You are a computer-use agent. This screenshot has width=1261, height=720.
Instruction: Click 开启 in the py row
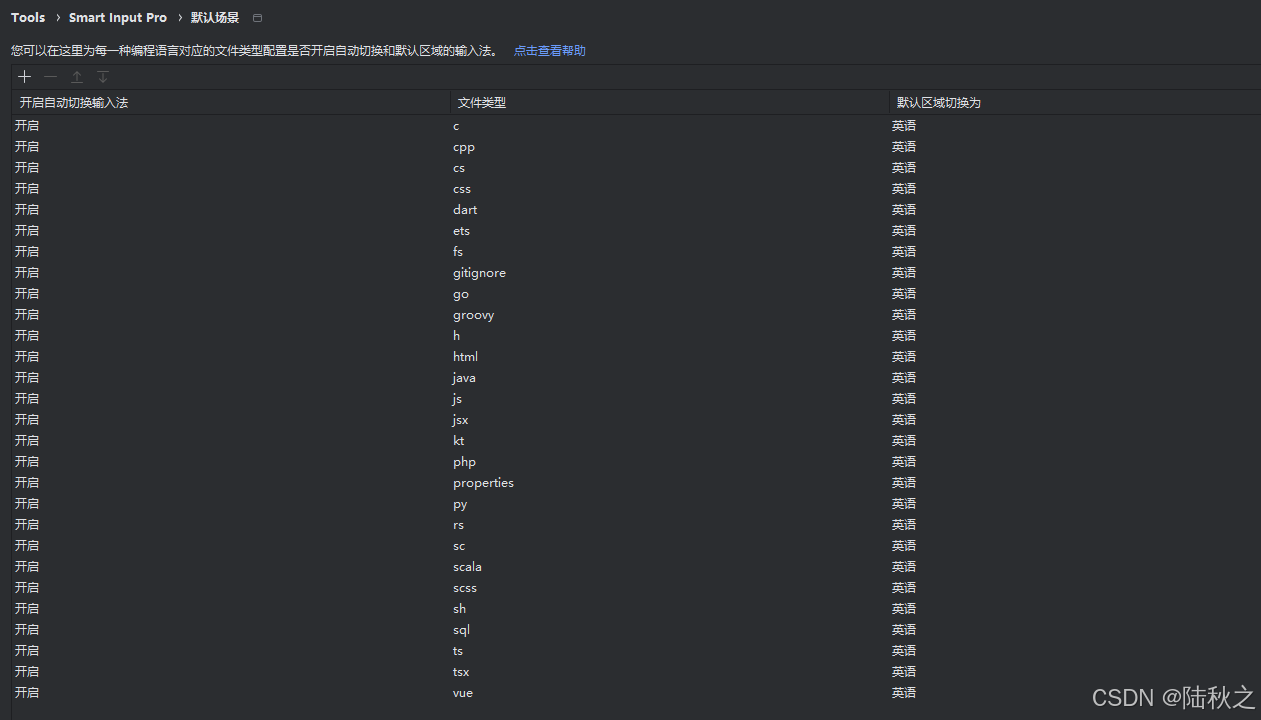click(27, 504)
